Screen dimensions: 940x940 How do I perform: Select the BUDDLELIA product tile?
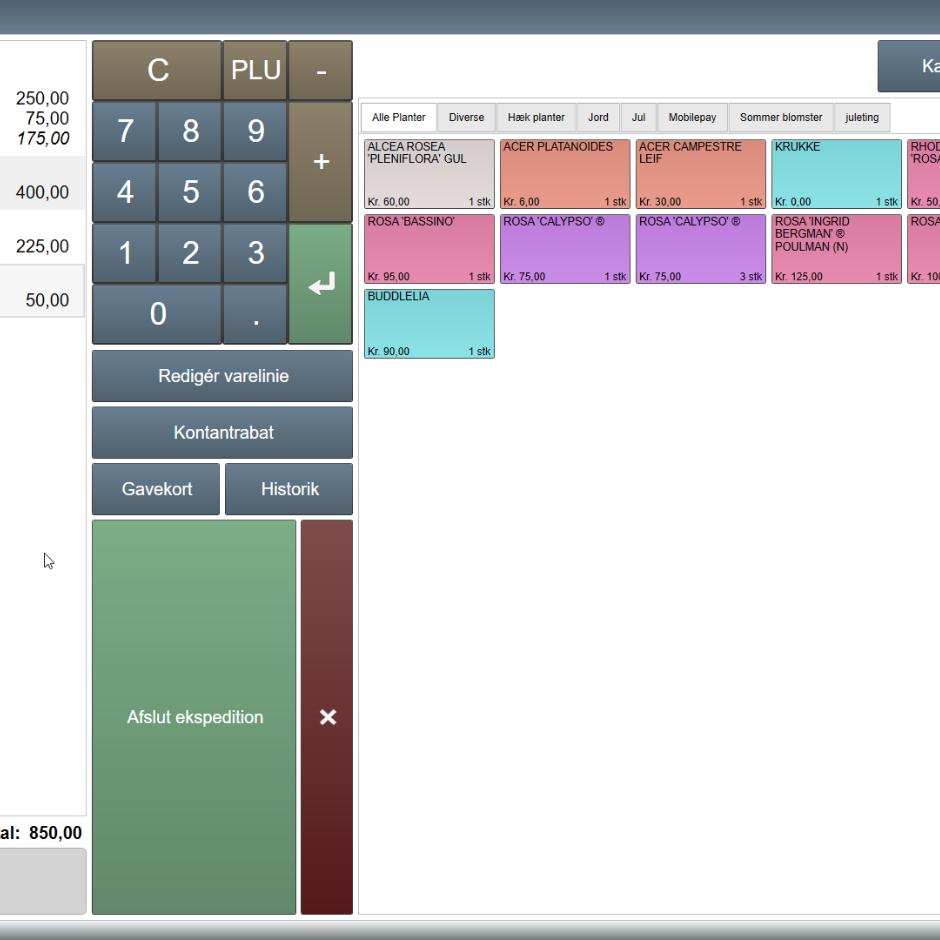pos(428,322)
